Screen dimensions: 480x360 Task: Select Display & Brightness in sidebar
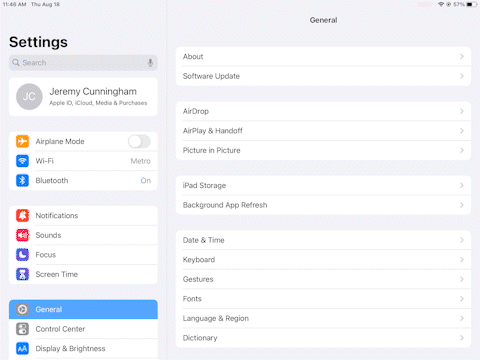(x=83, y=349)
